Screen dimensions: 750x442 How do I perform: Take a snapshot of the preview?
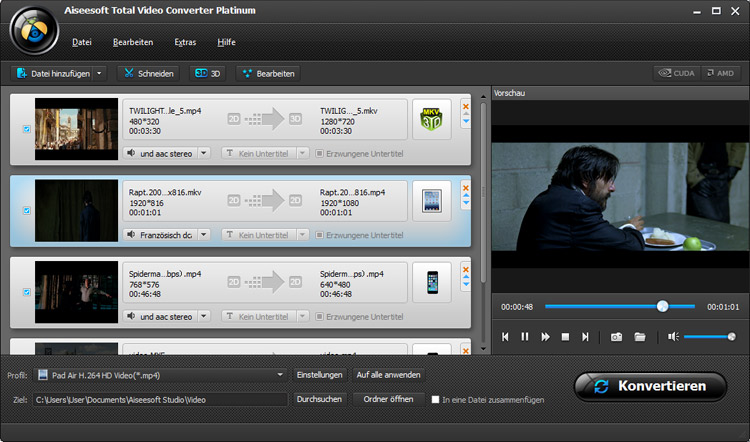pos(616,337)
